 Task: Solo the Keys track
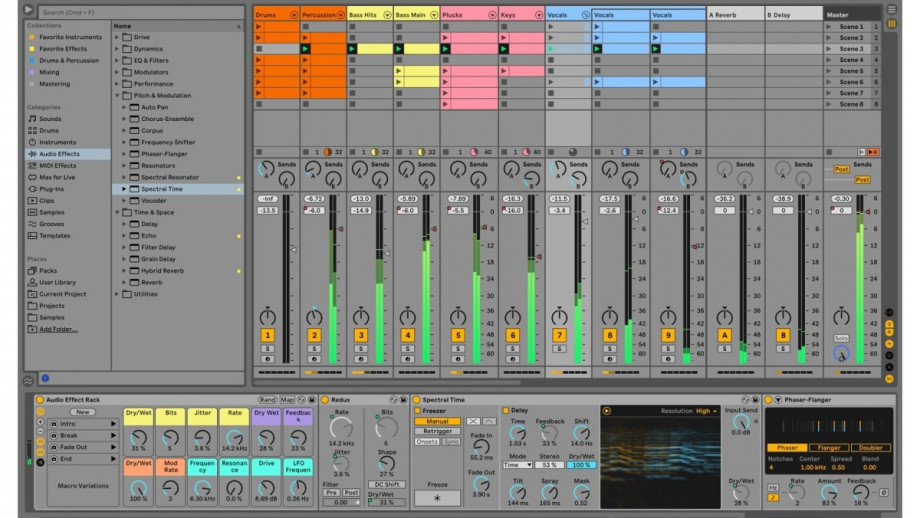tap(512, 348)
